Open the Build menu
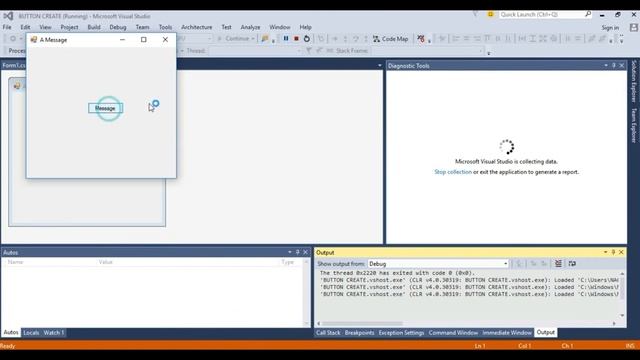 pos(94,27)
